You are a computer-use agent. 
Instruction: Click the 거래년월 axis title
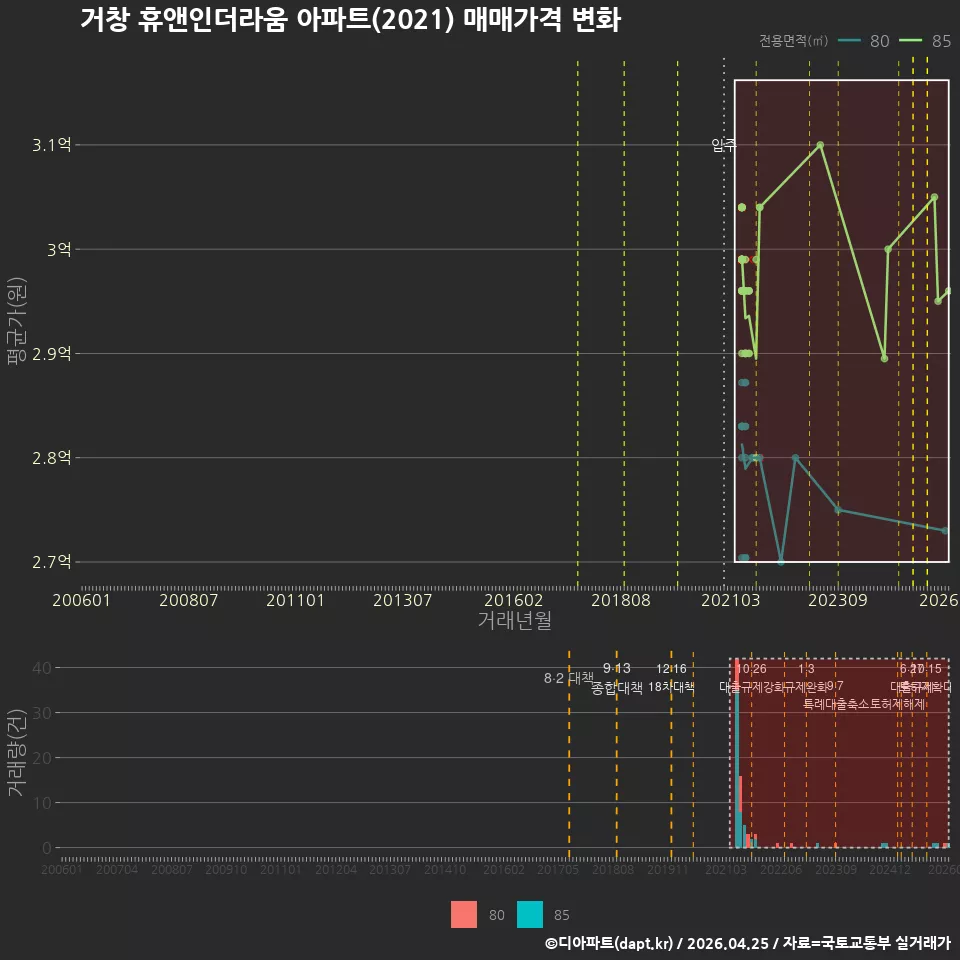(x=514, y=620)
